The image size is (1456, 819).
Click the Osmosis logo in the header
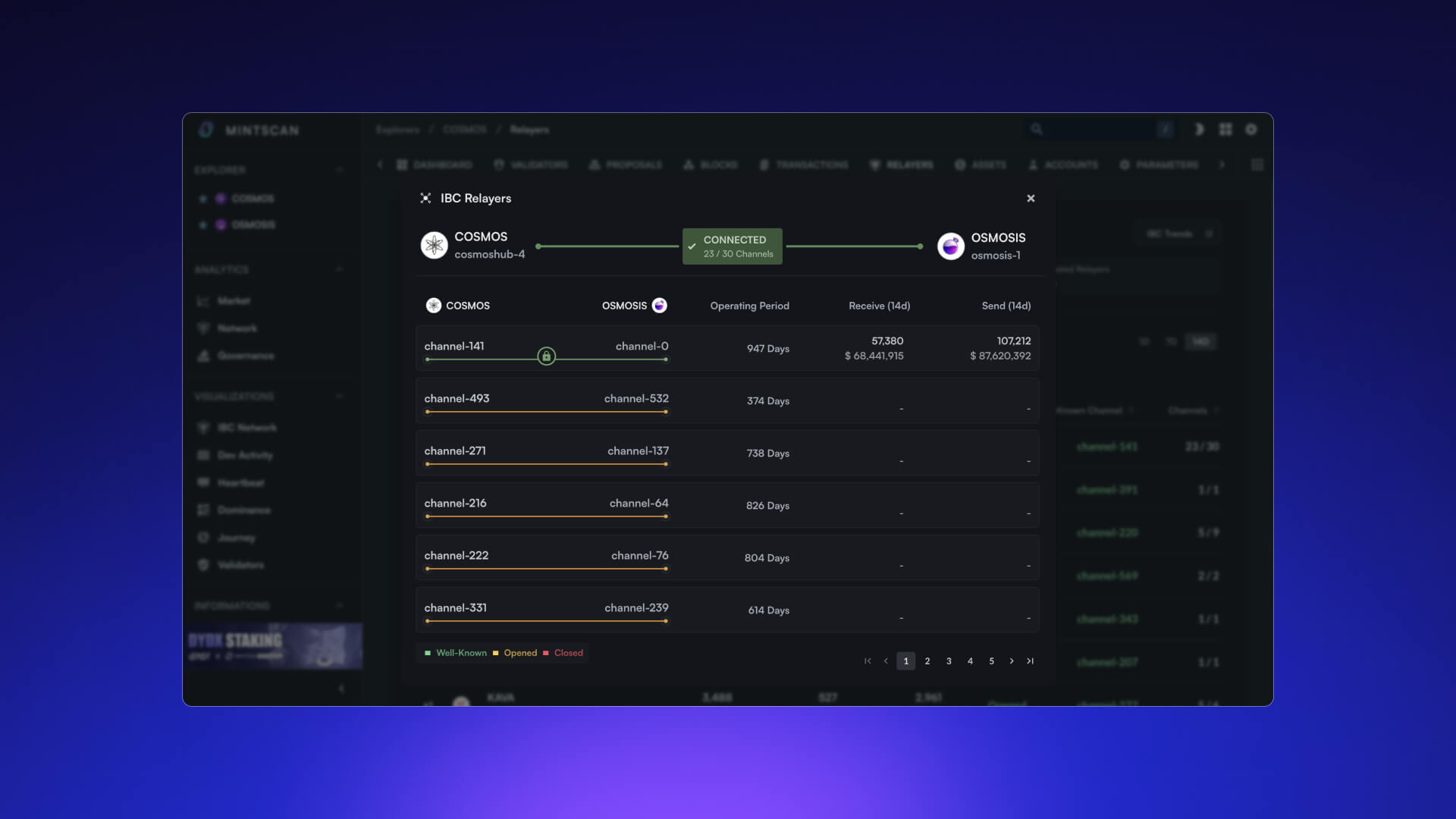pyautogui.click(x=950, y=246)
